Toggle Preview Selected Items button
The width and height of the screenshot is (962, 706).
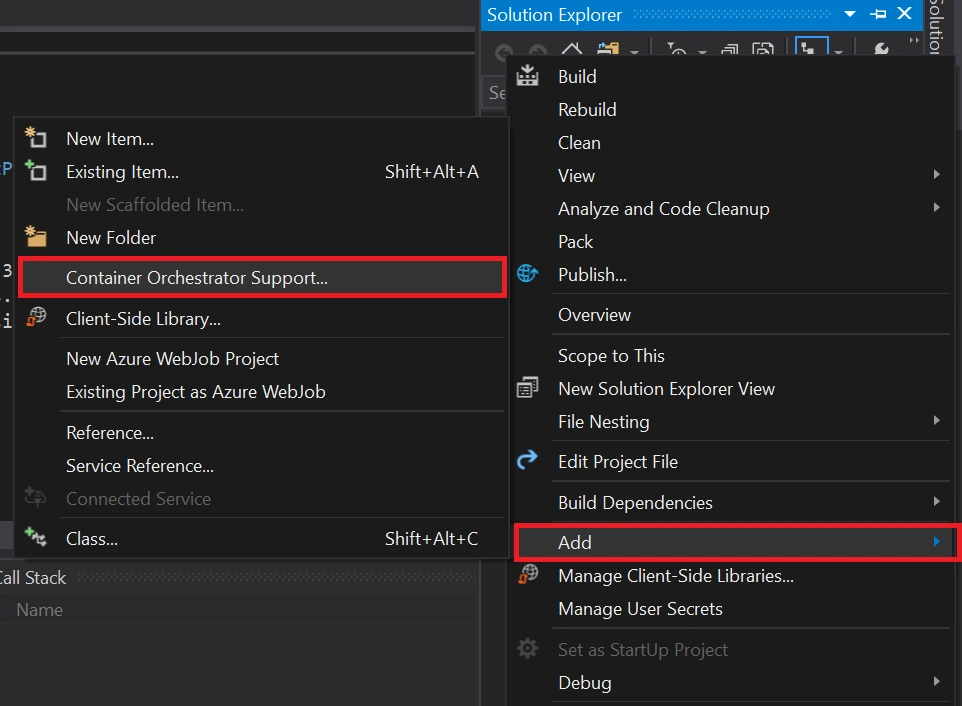pyautogui.click(x=811, y=47)
